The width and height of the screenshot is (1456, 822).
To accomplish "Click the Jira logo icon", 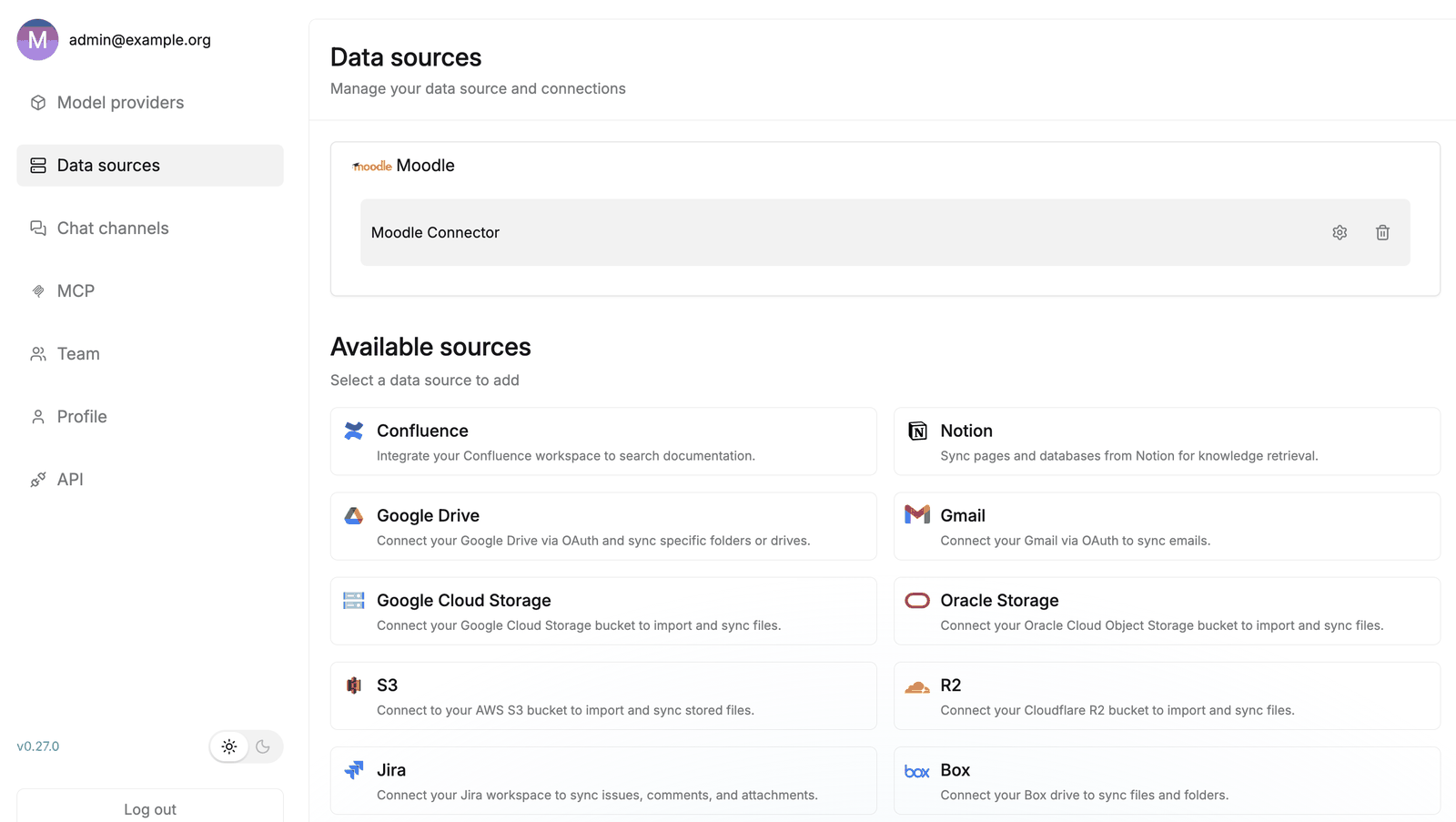I will pyautogui.click(x=354, y=770).
